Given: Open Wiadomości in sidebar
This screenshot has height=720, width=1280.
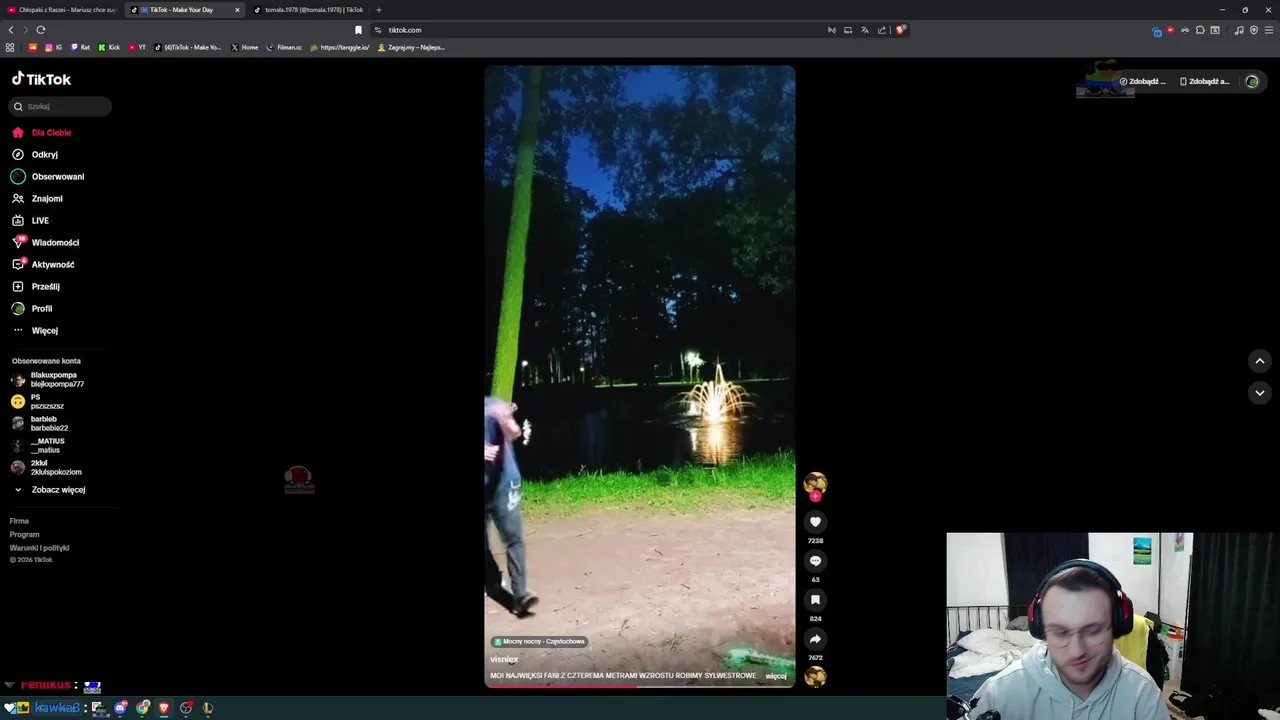Looking at the screenshot, I should pyautogui.click(x=45, y=242).
